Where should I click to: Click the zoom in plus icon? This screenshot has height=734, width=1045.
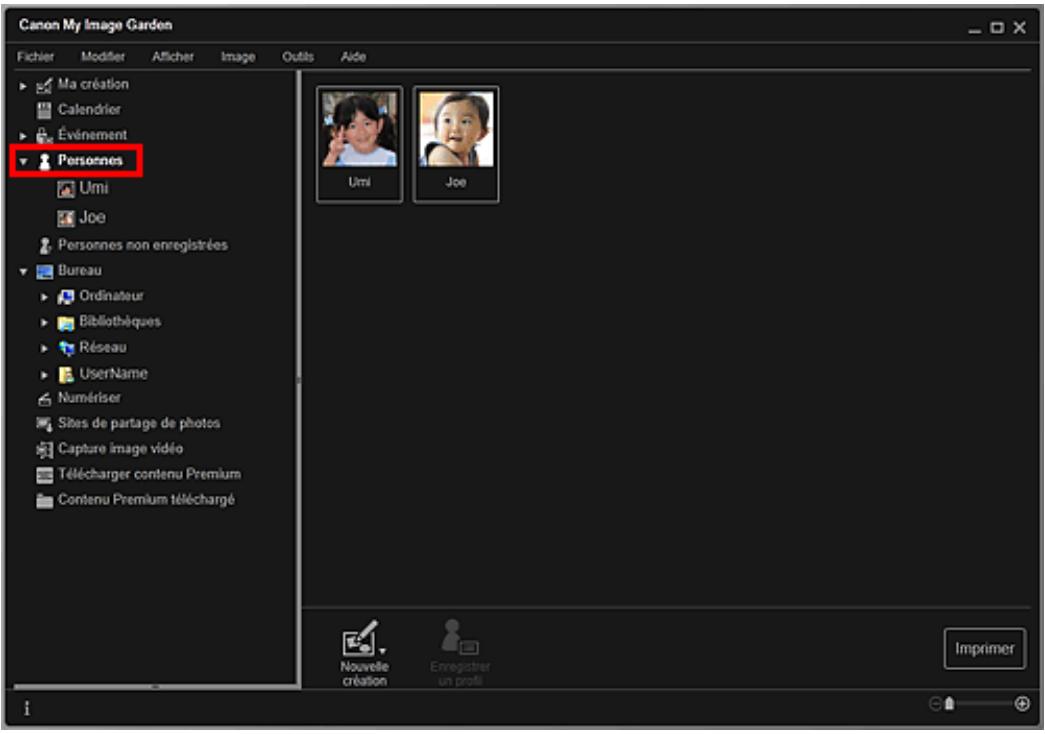click(x=1022, y=704)
